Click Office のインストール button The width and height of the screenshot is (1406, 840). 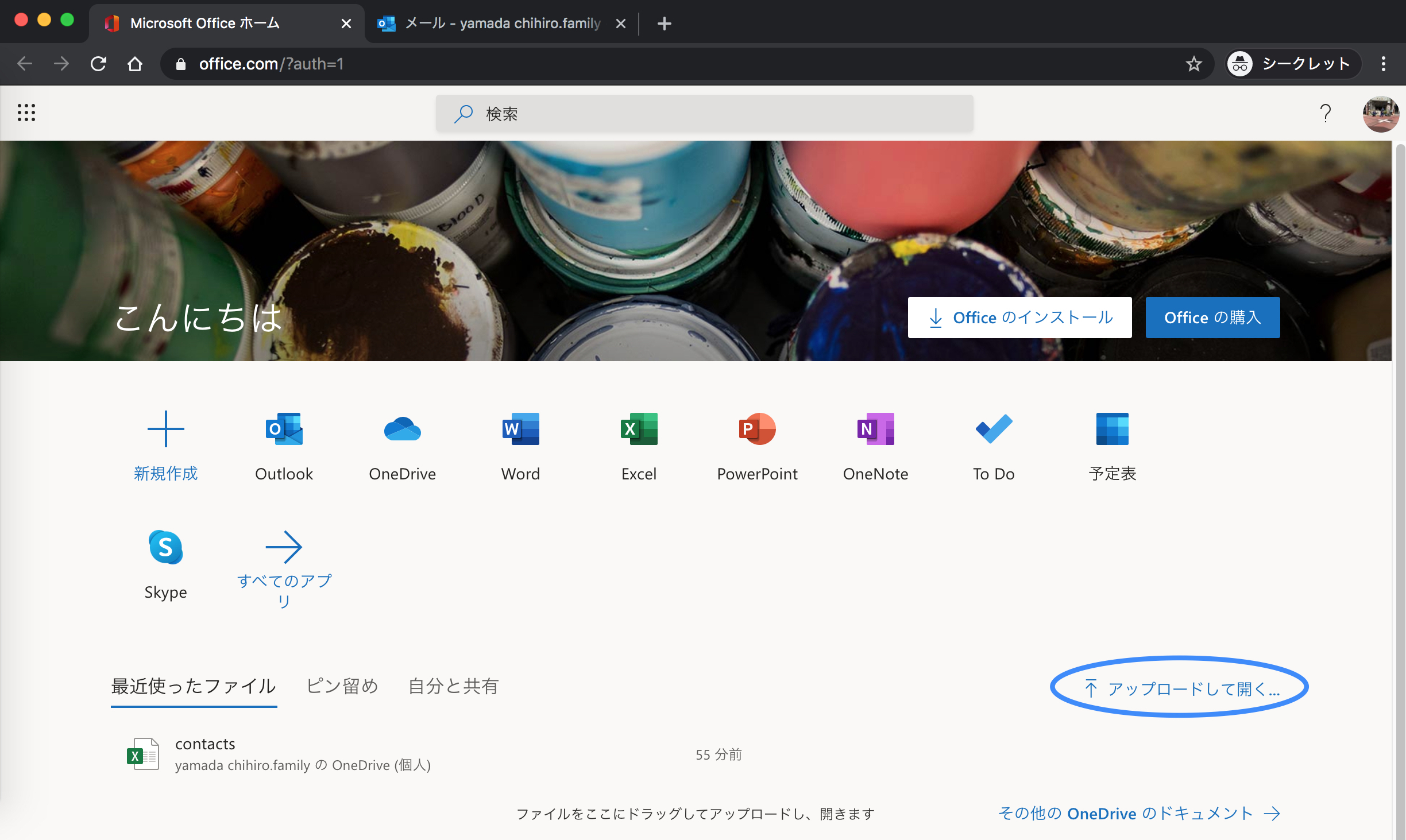1019,318
